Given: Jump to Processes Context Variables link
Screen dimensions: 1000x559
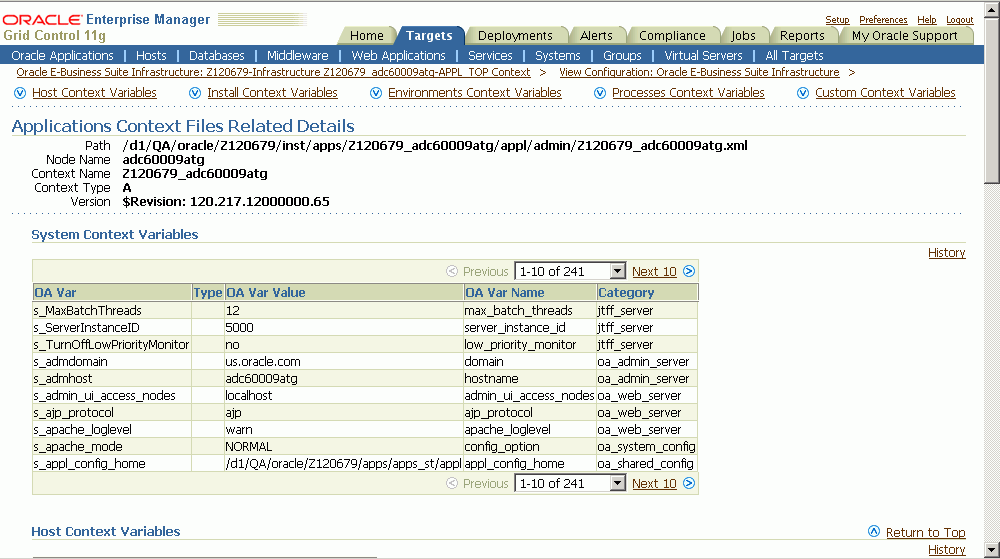Looking at the screenshot, I should point(688,93).
